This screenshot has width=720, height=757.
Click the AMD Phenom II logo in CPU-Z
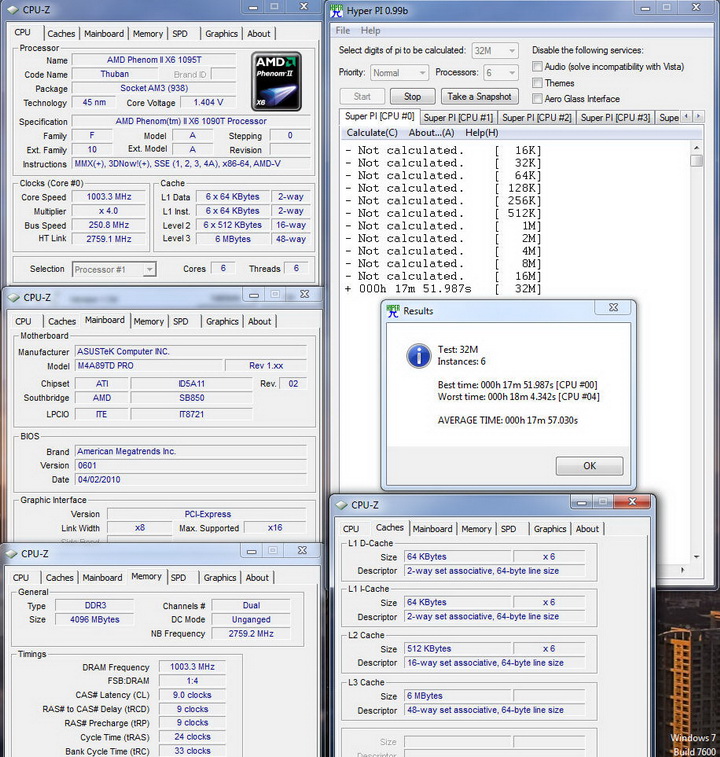coord(276,82)
